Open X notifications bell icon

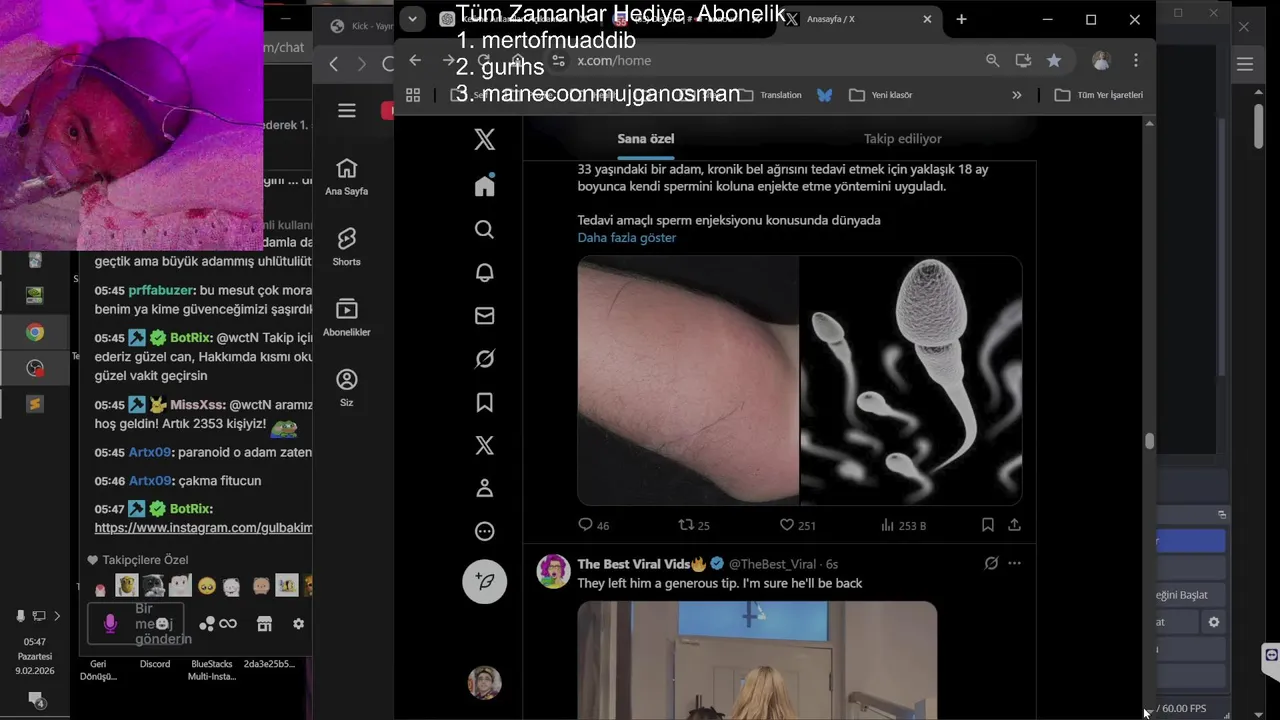coord(484,273)
